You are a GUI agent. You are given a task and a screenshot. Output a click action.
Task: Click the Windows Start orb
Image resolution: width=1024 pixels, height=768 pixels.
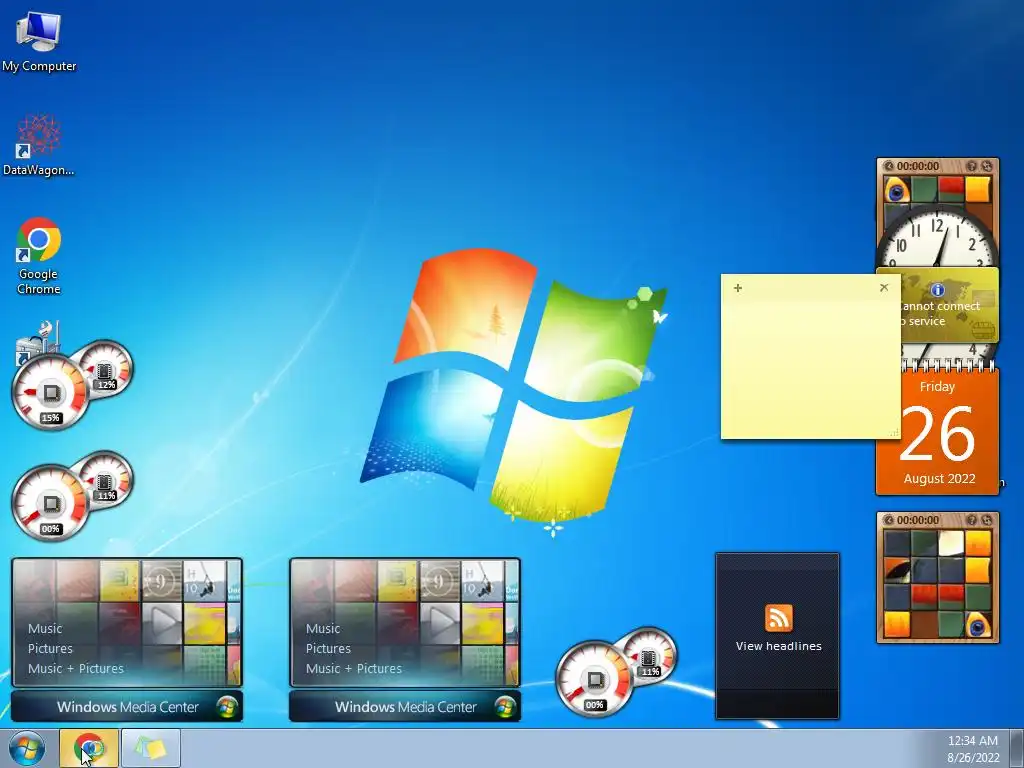tap(27, 748)
